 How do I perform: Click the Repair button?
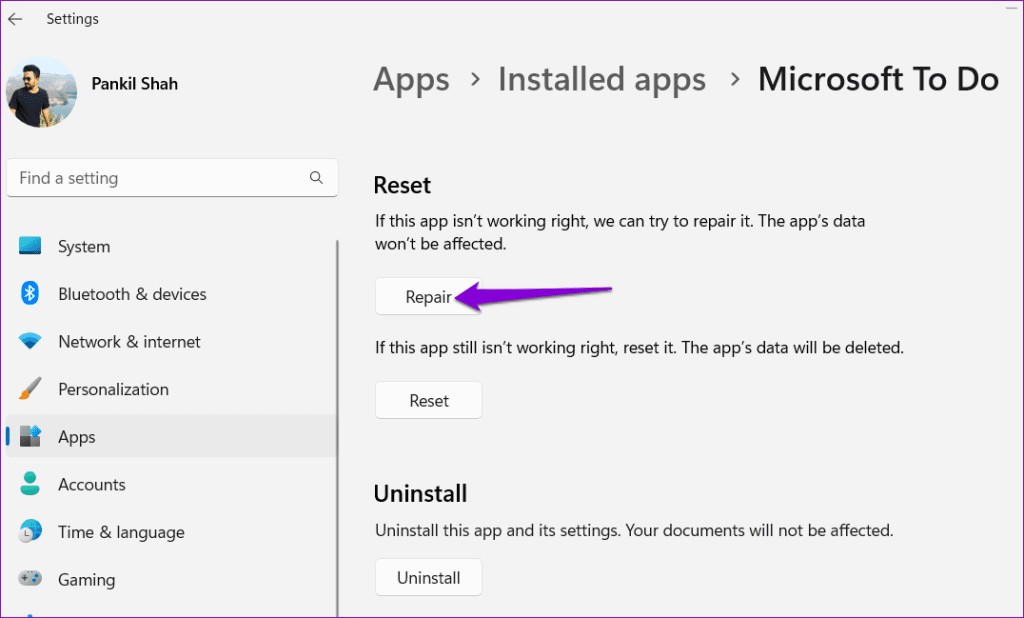click(x=428, y=297)
